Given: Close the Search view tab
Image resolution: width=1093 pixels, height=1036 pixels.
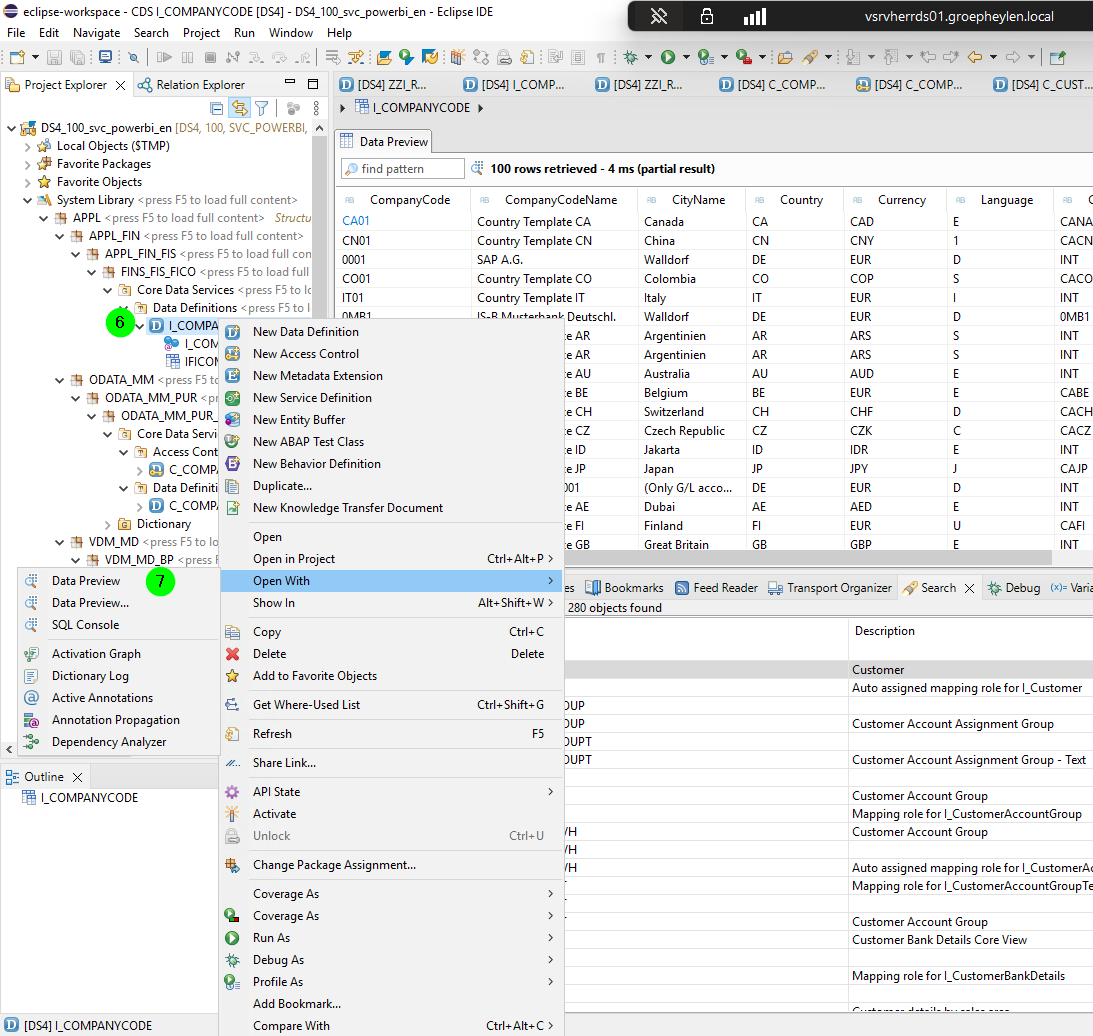Looking at the screenshot, I should pyautogui.click(x=969, y=588).
